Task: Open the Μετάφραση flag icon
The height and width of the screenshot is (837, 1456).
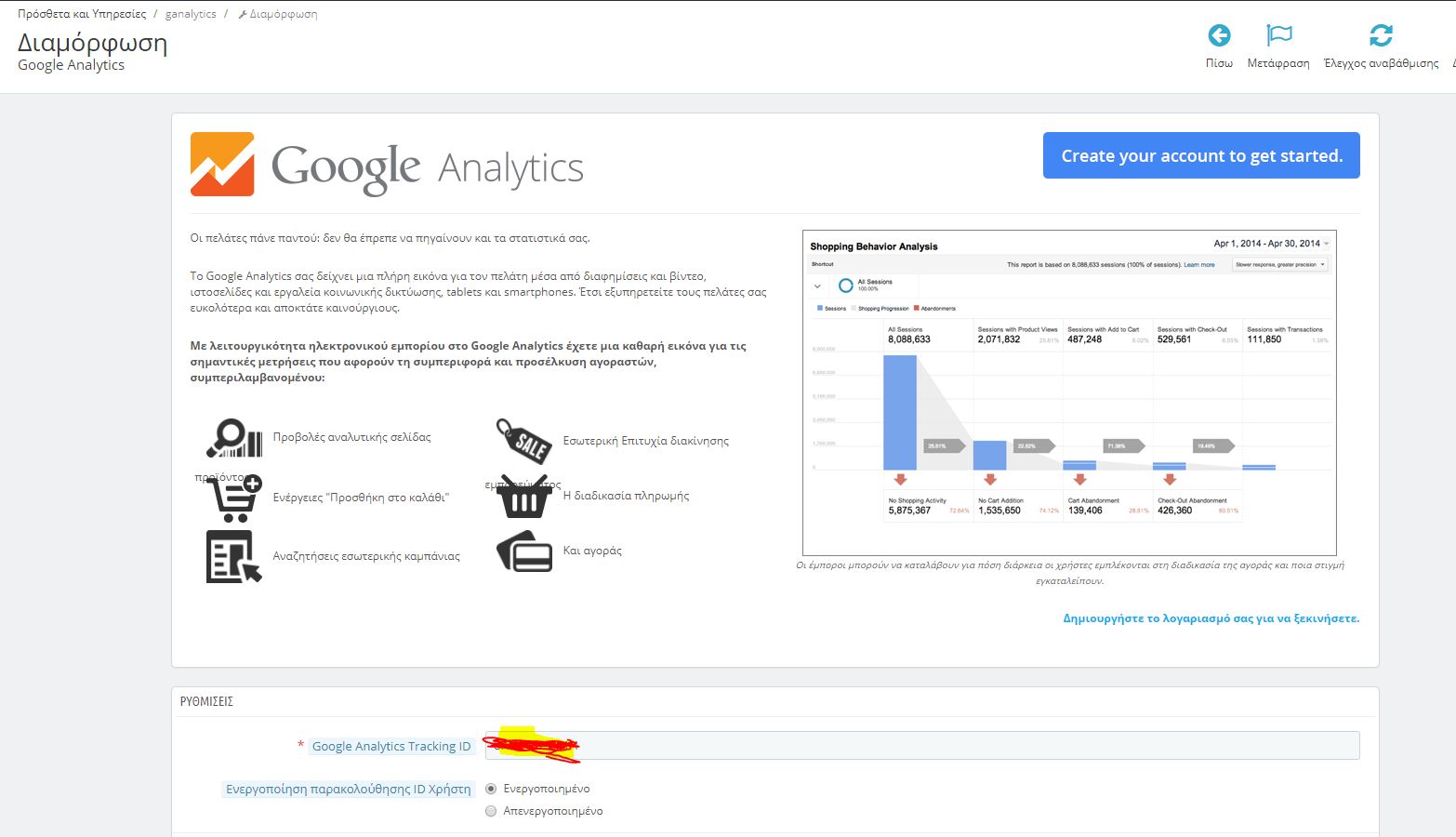Action: coord(1279,35)
